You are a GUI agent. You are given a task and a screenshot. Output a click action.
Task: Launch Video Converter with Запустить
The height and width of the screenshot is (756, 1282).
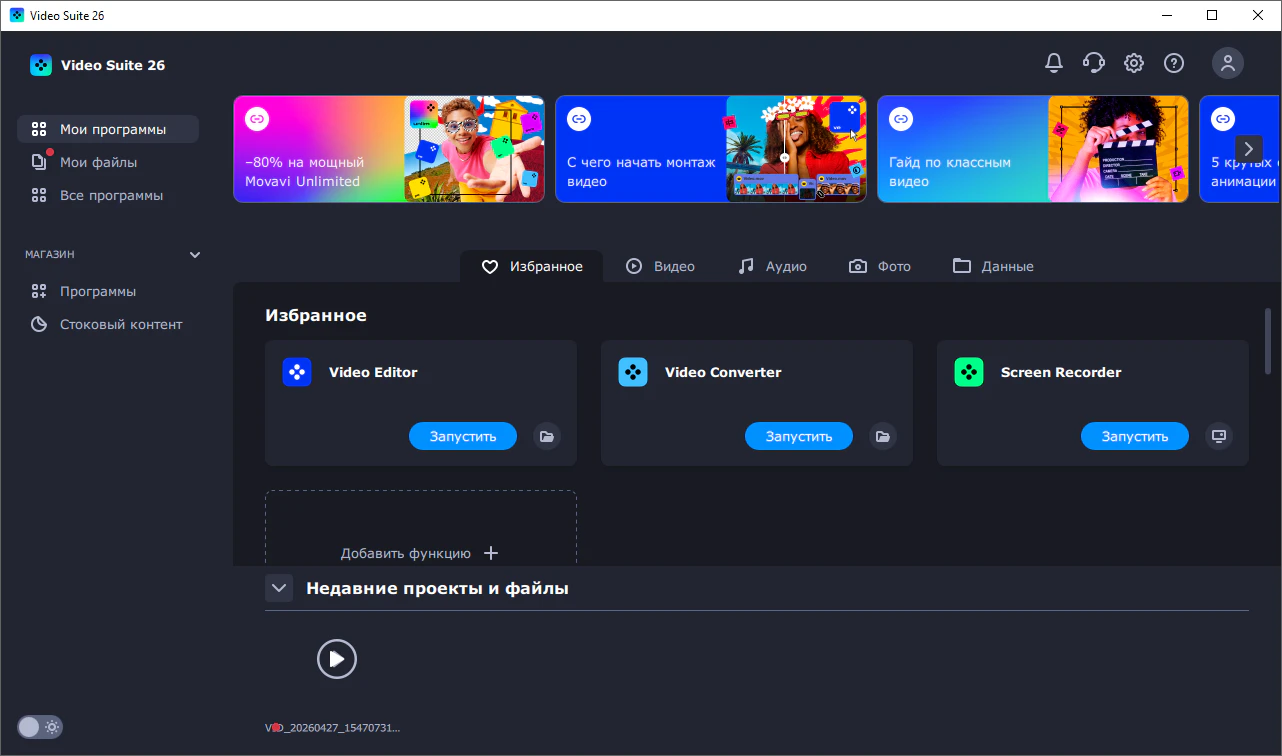(x=799, y=436)
